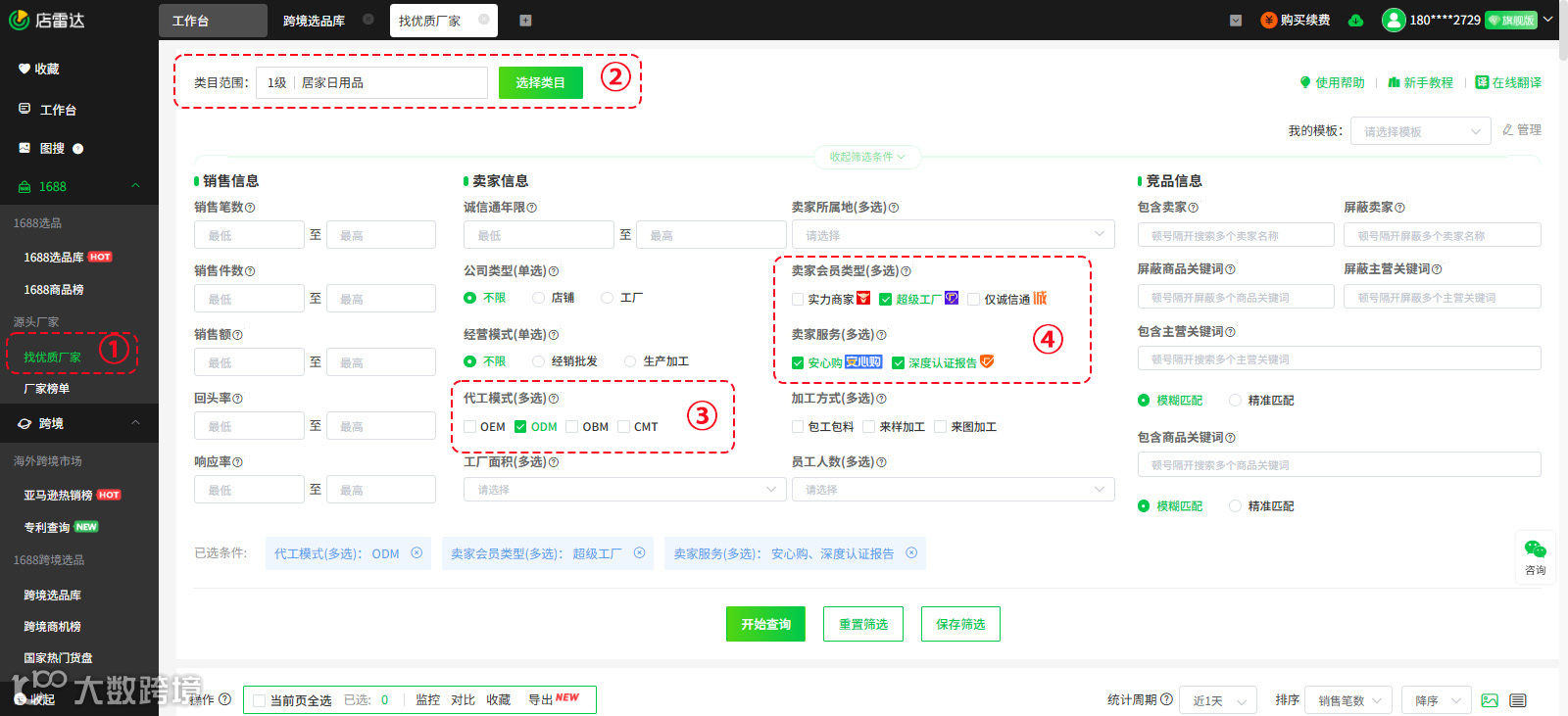Open the 员工人数 dropdown
This screenshot has width=1568, height=716.
click(953, 490)
